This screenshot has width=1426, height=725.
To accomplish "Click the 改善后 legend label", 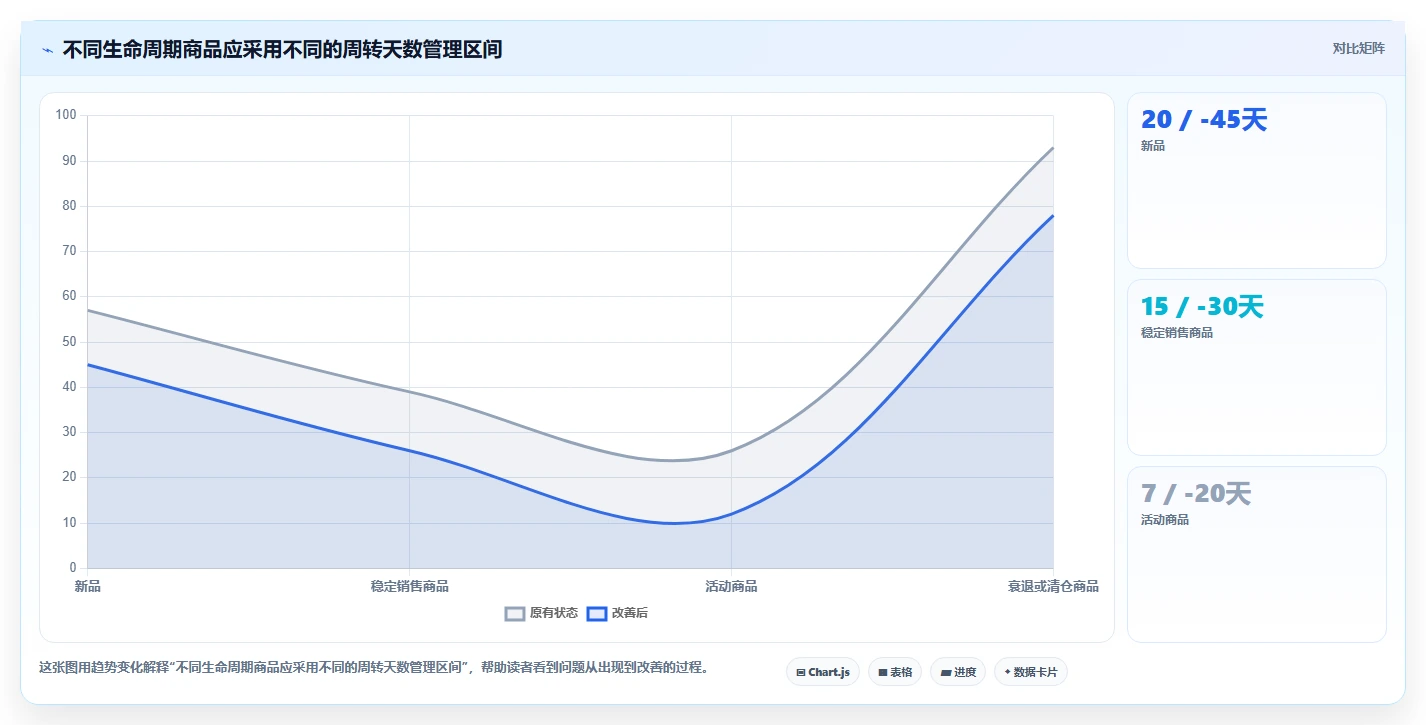I will (630, 613).
